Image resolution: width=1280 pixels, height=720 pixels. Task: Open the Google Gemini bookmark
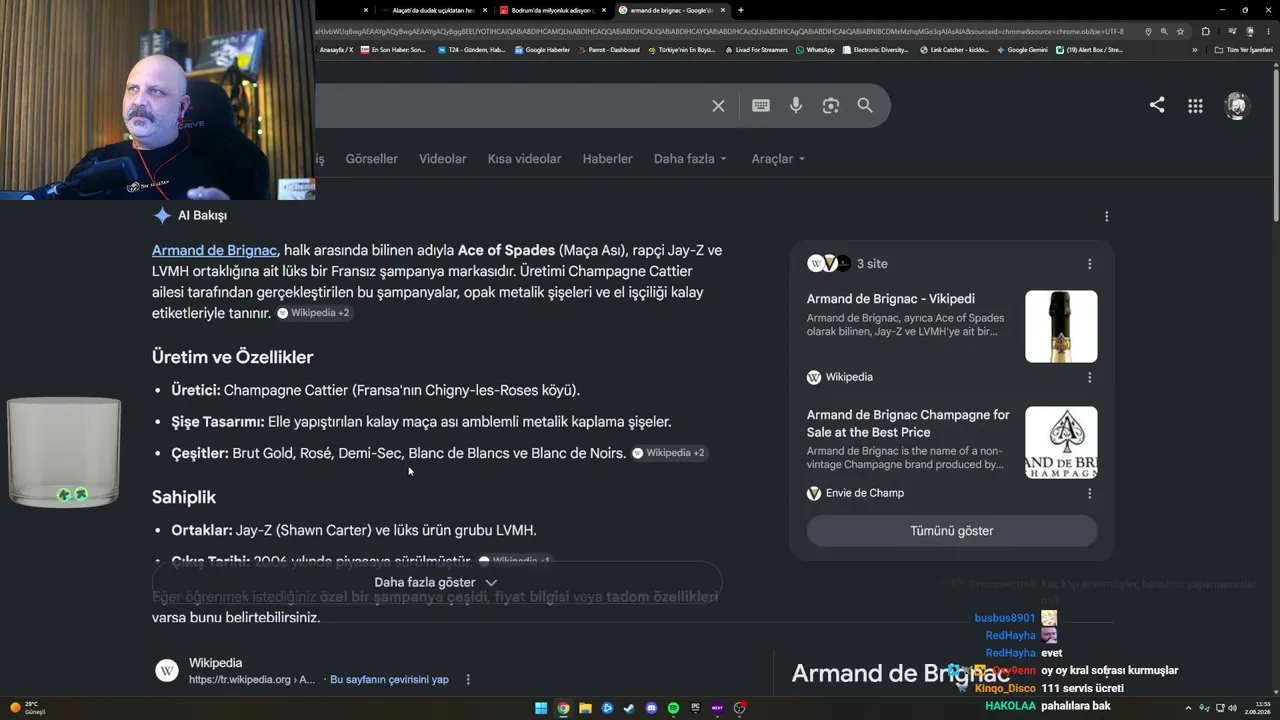1022,50
